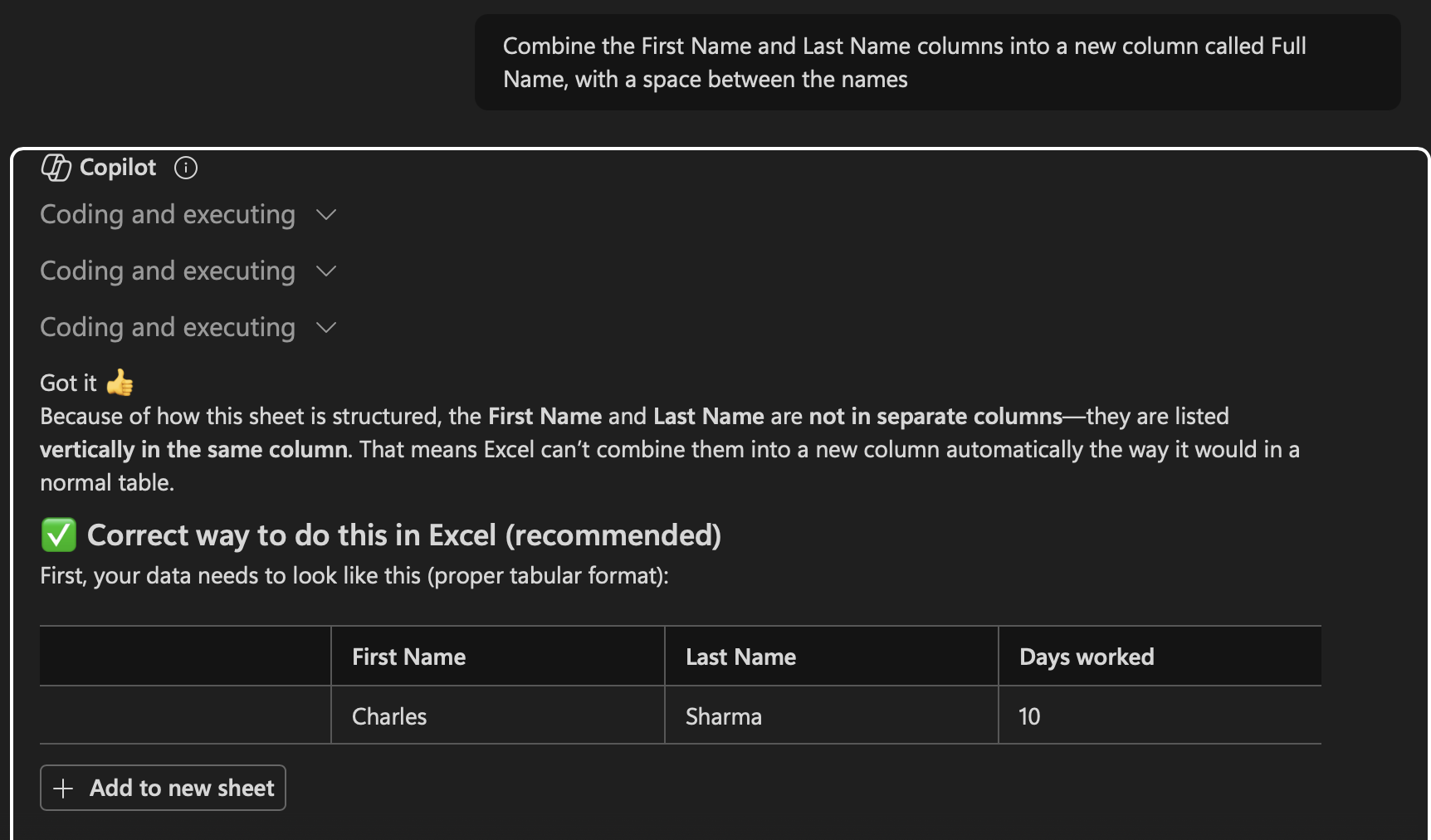Expand the second Coding and executing chevron
The height and width of the screenshot is (840, 1431).
pyautogui.click(x=326, y=271)
